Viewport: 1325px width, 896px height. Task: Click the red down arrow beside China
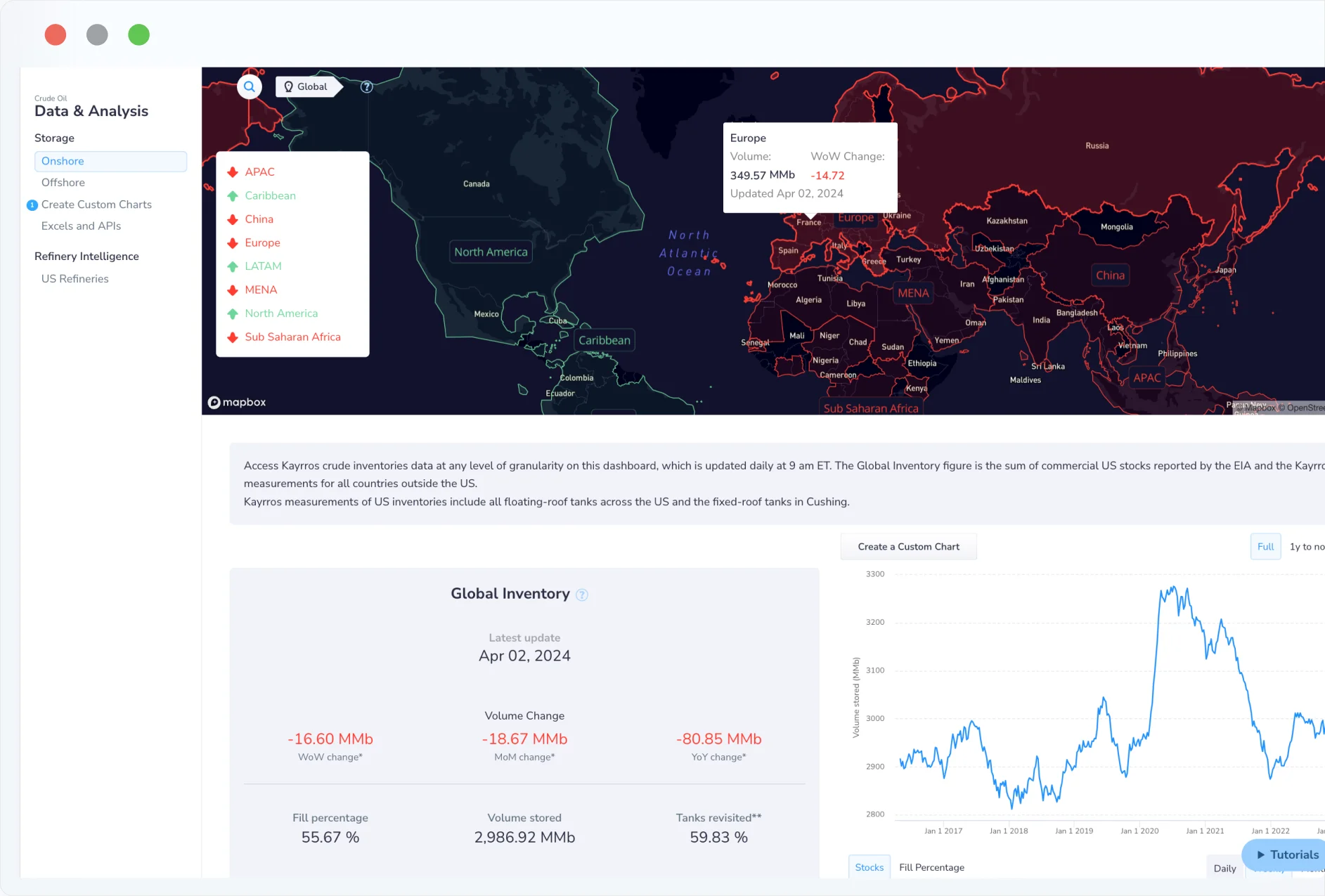tap(233, 219)
